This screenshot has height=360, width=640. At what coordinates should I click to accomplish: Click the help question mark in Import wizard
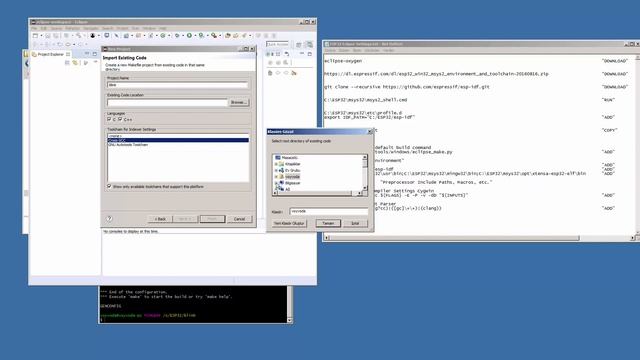tap(109, 219)
